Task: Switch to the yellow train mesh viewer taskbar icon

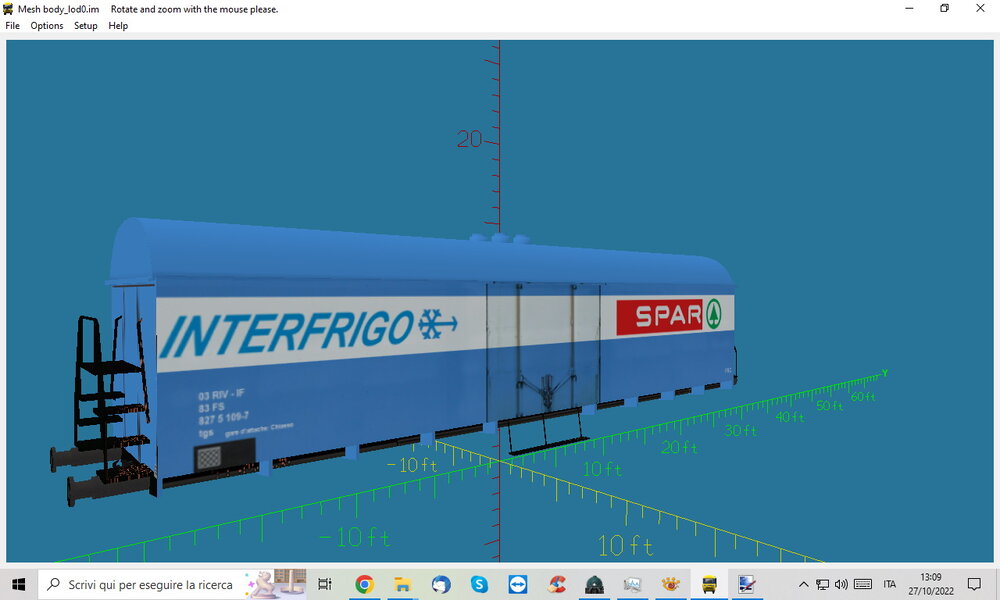Action: coord(709,584)
